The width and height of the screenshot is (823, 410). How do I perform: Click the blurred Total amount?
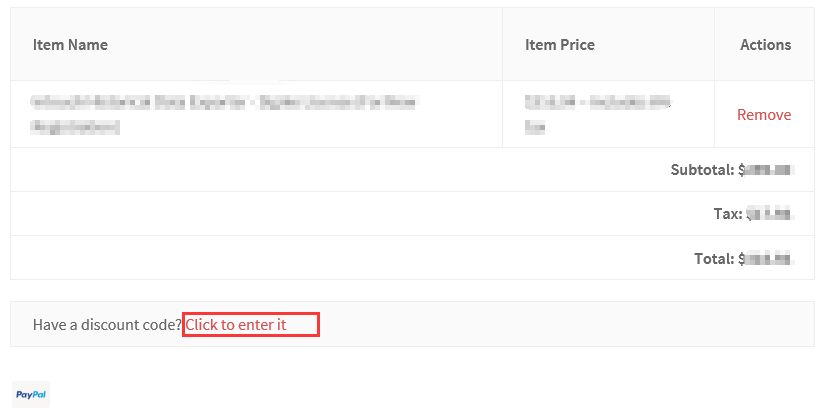pyautogui.click(x=766, y=258)
